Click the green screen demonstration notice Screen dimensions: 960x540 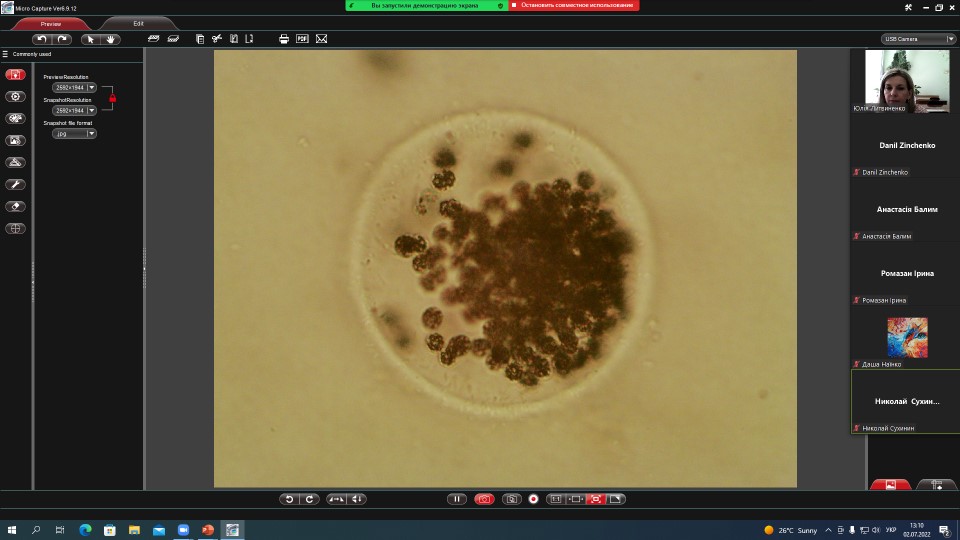pyautogui.click(x=427, y=5)
